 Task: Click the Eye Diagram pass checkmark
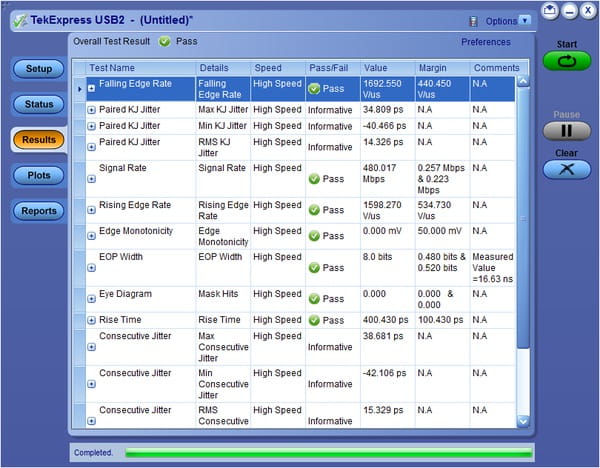(x=314, y=299)
